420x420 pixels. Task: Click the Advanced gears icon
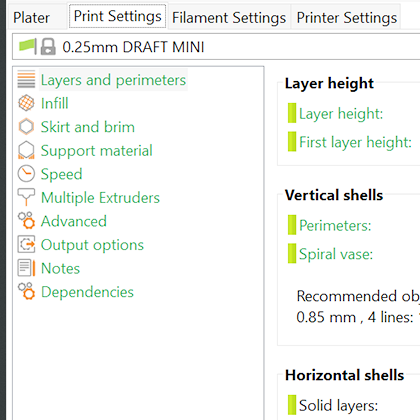[26, 221]
